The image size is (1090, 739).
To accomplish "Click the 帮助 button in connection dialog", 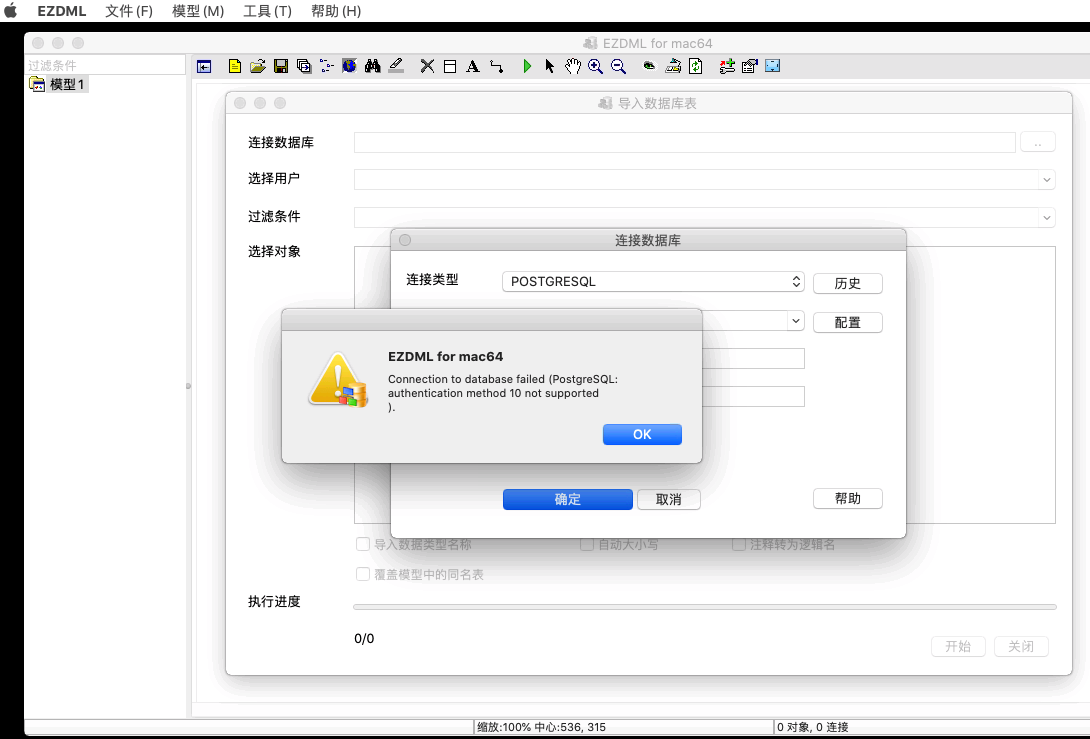I will click(848, 498).
